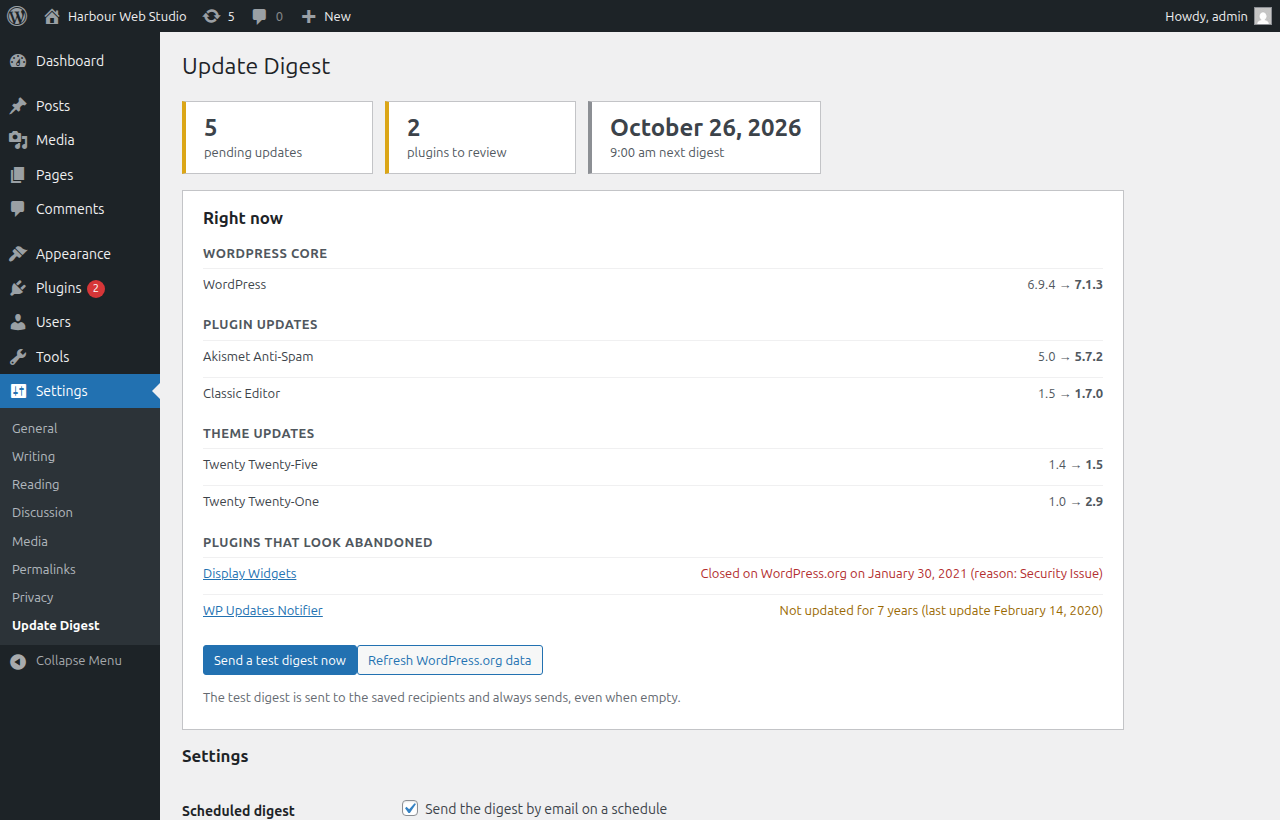This screenshot has height=820, width=1280.
Task: Click the 2 plugins to review card
Action: coord(481,137)
